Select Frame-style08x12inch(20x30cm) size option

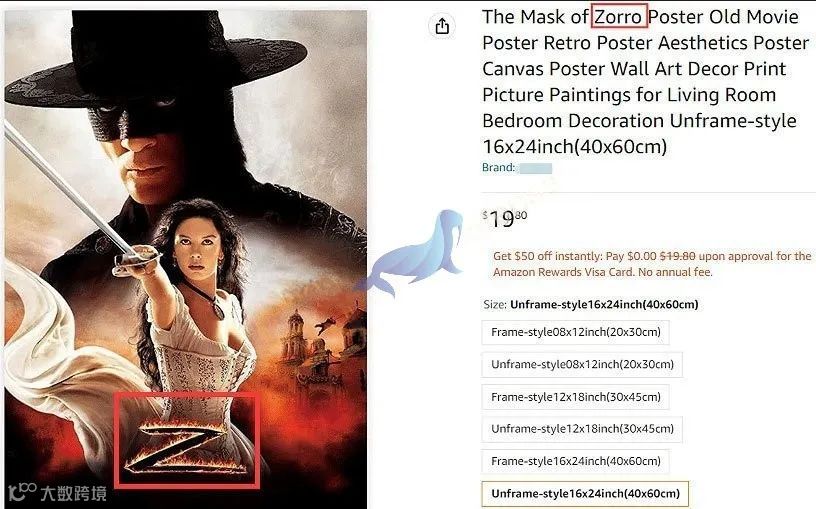[576, 332]
